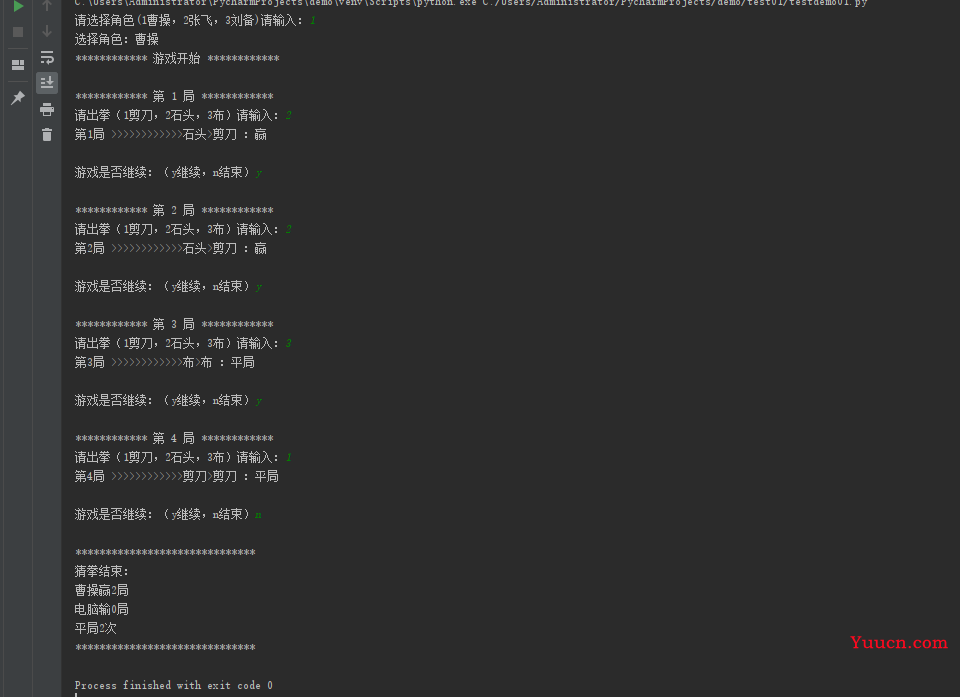Click the Up the stack trace arrow

(47, 6)
